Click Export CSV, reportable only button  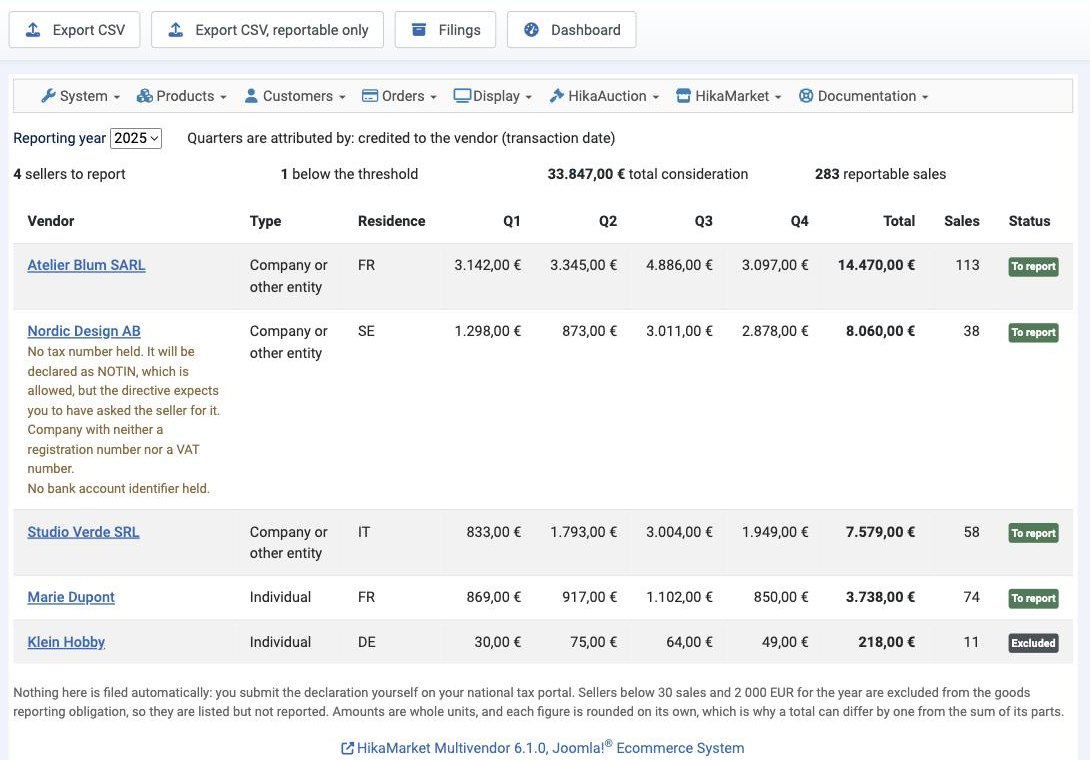(268, 30)
